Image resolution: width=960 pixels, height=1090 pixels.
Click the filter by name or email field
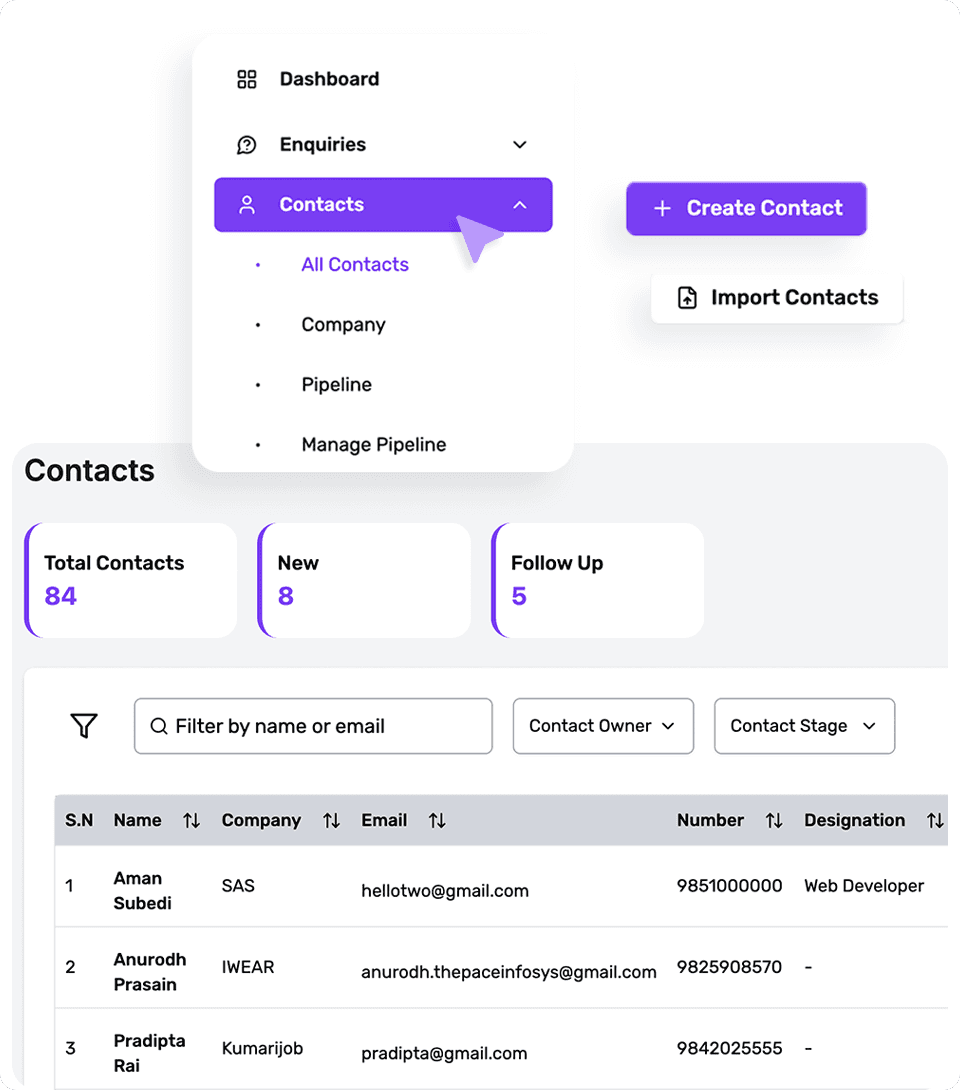313,726
